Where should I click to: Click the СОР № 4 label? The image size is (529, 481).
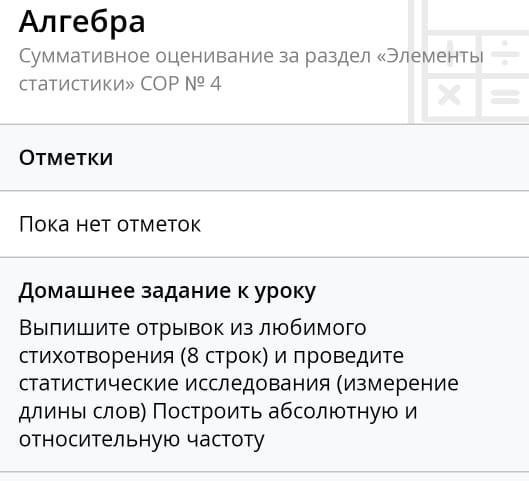click(181, 84)
